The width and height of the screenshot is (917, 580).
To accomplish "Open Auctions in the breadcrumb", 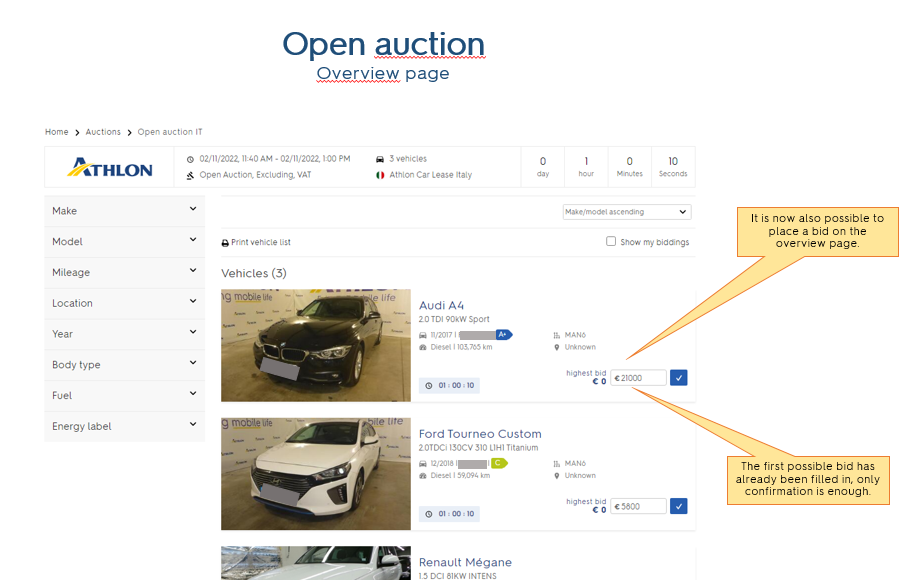I will (103, 132).
